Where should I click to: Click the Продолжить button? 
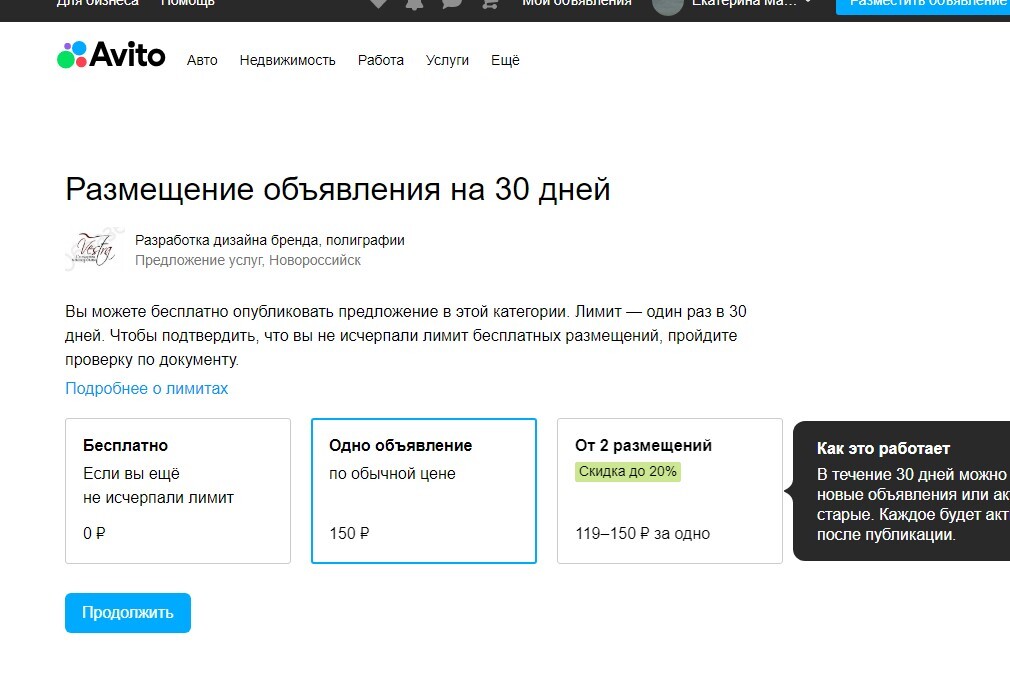[128, 613]
